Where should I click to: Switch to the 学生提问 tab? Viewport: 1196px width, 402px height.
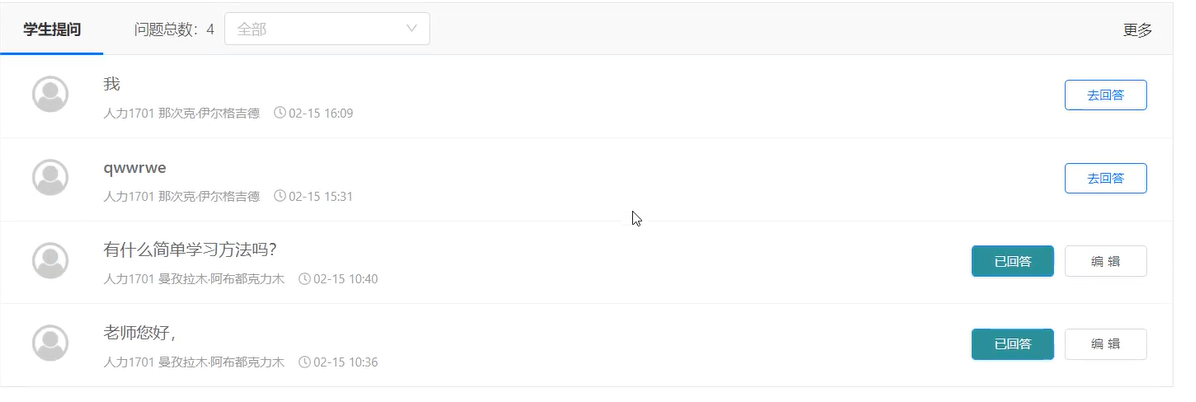[52, 30]
